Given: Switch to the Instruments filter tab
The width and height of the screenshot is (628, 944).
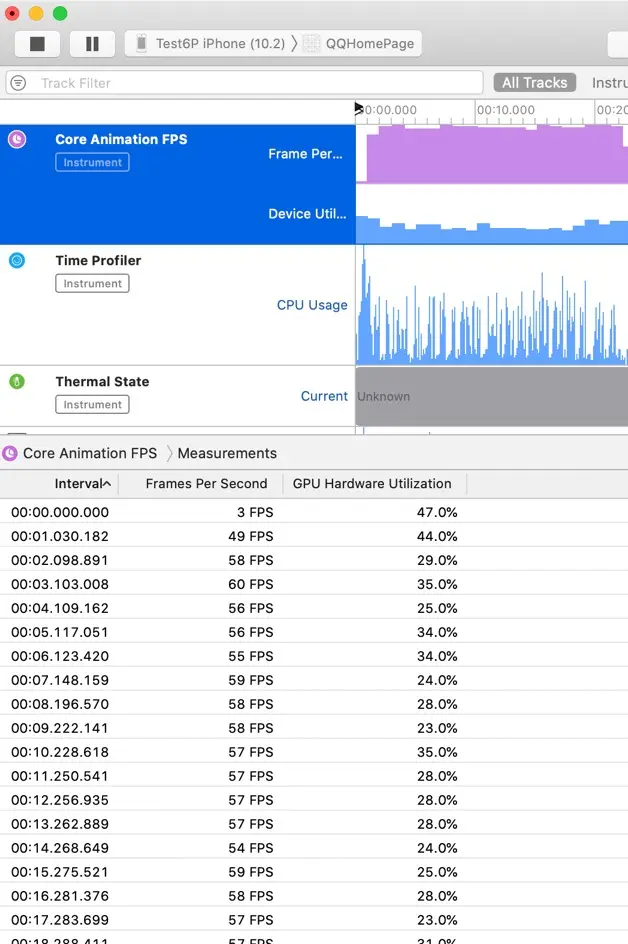Looking at the screenshot, I should click(609, 82).
